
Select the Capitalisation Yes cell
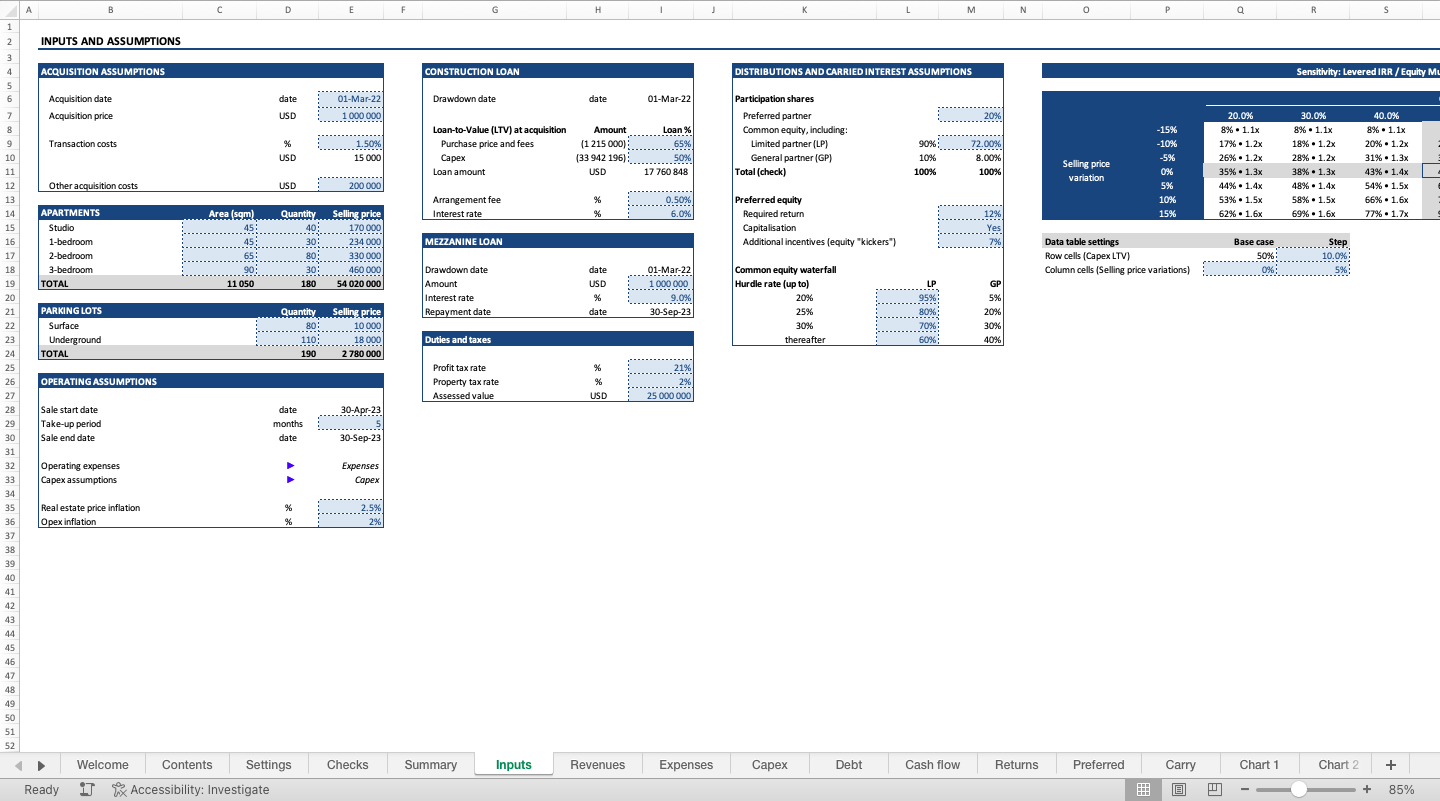coord(971,228)
